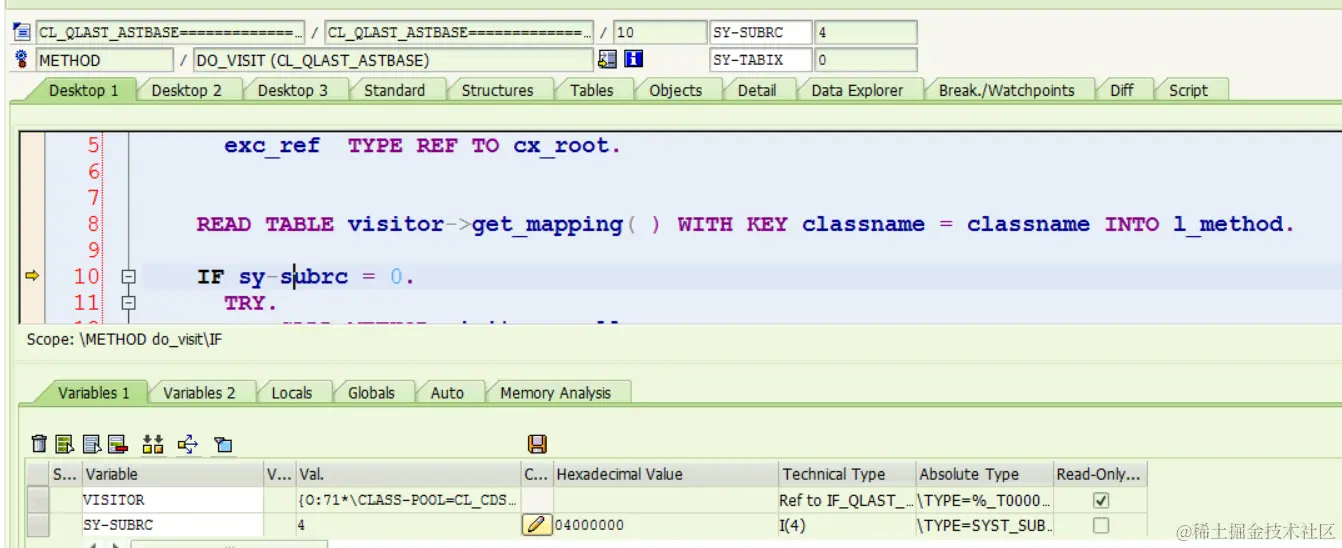
Task: Select the SY-SUBRC variable name cell
Action: (172, 524)
